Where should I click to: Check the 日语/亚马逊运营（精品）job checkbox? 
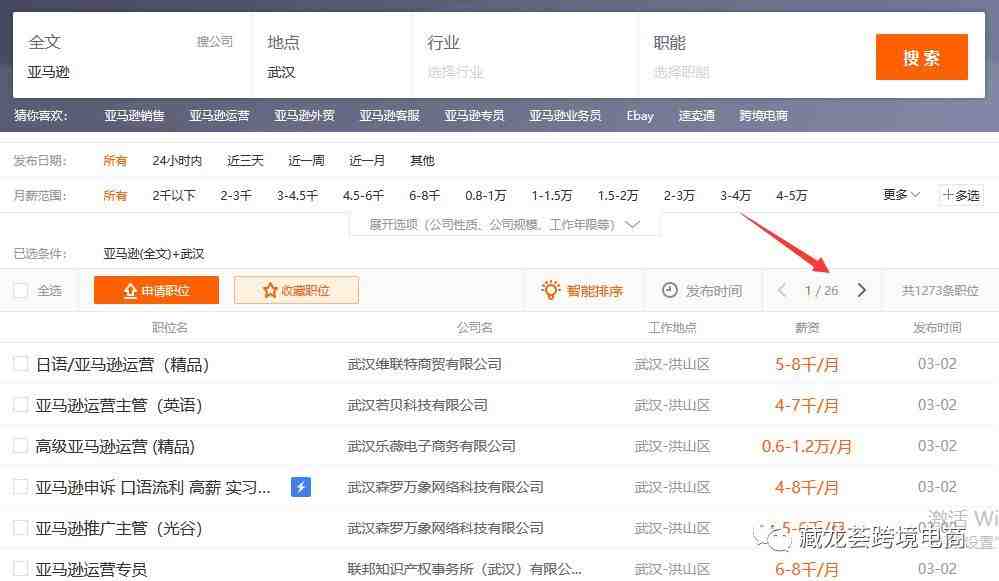(20, 364)
